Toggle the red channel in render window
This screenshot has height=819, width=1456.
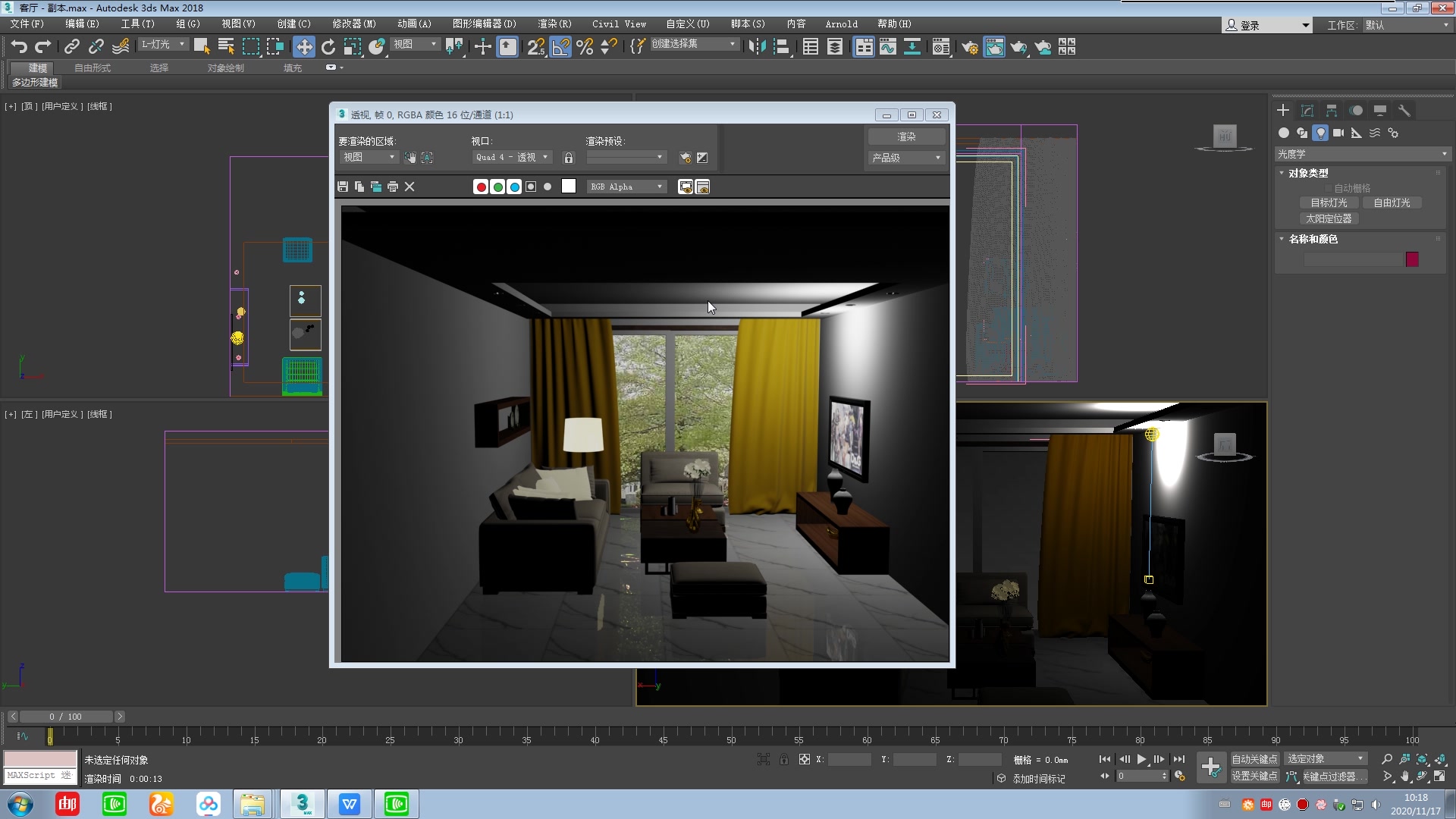click(481, 187)
